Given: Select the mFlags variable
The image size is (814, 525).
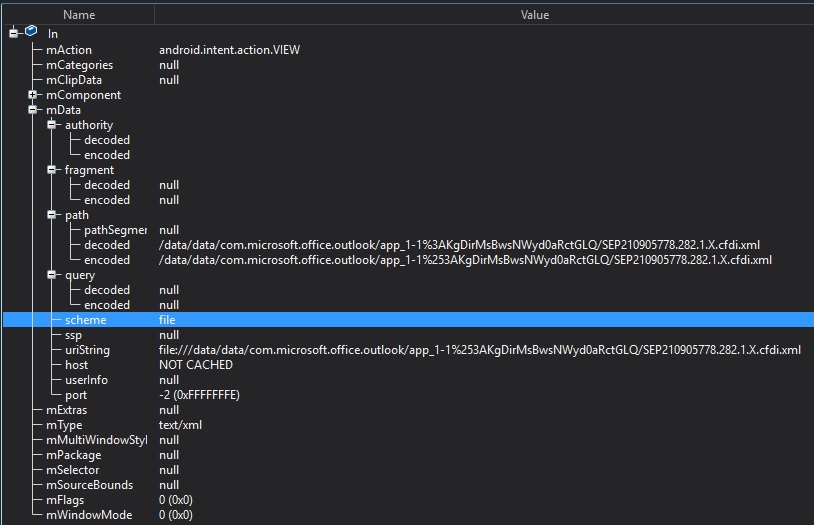Looking at the screenshot, I should (x=66, y=500).
